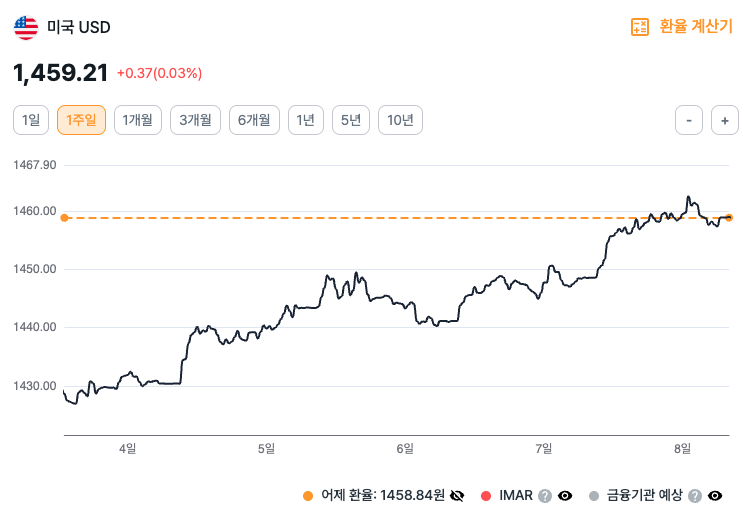
Task: Click the orange marker at chart's right end
Action: pos(729,217)
